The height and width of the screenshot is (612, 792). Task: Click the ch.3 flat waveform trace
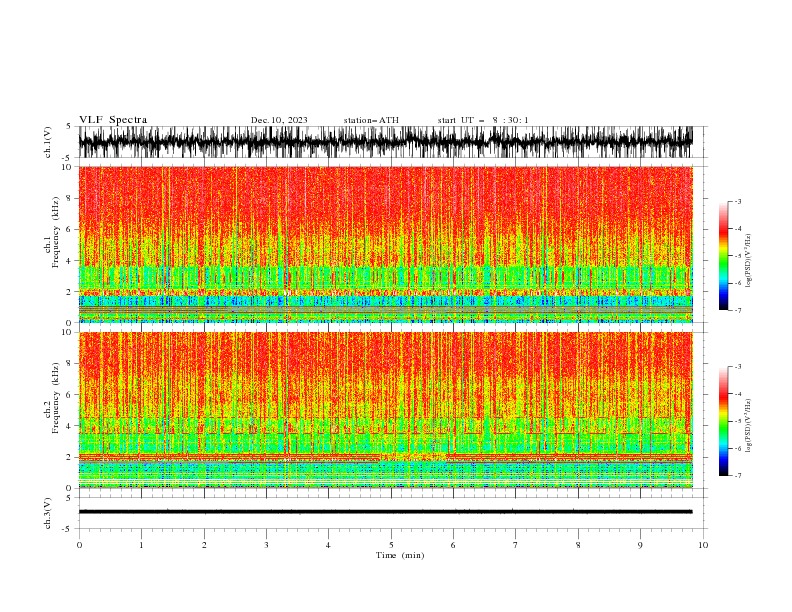386,512
